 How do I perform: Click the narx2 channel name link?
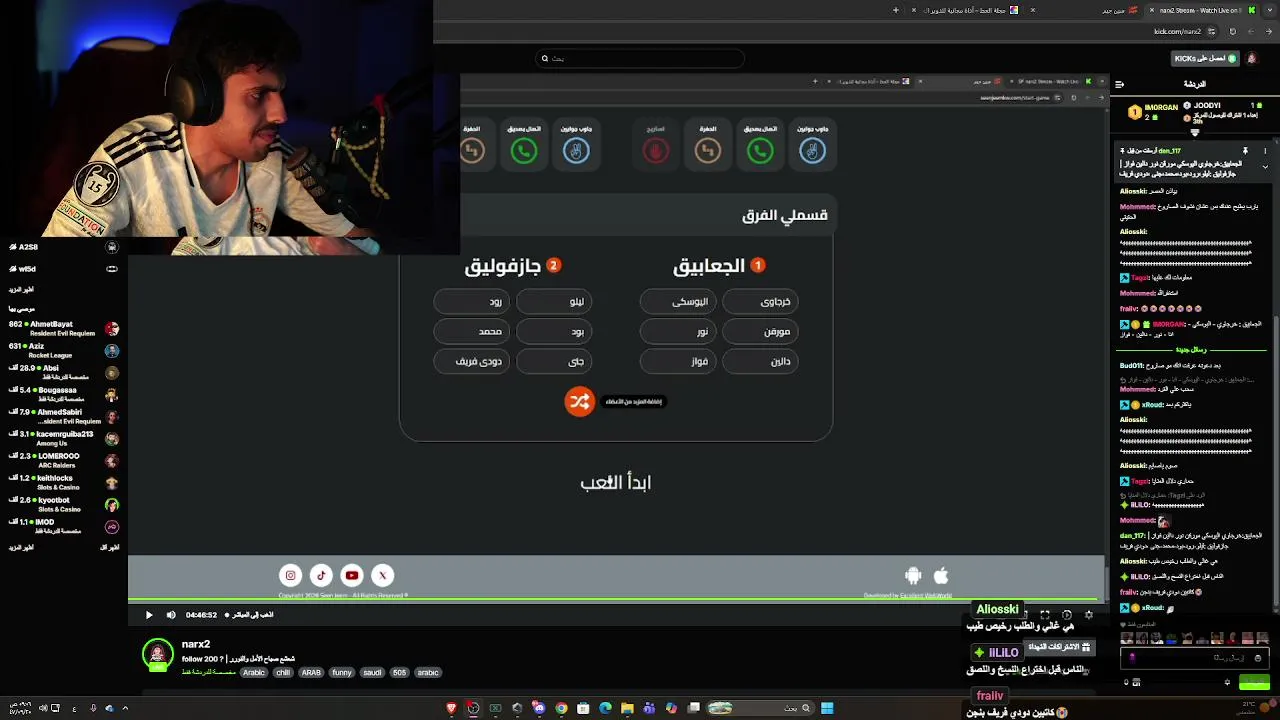click(x=196, y=644)
